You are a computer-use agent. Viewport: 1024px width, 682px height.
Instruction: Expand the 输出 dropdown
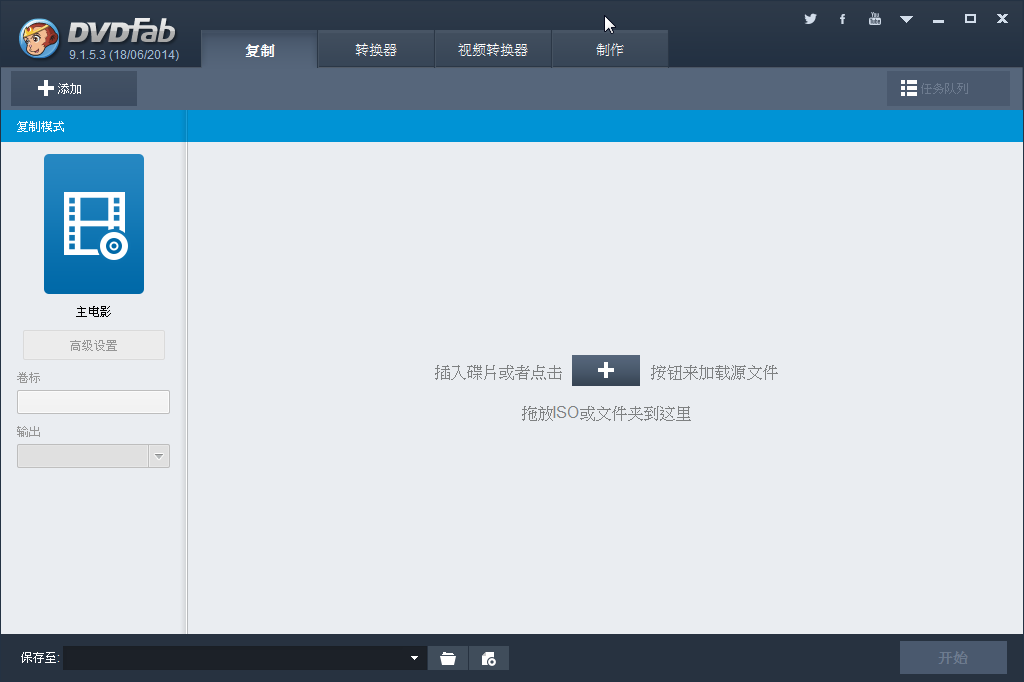tap(159, 456)
